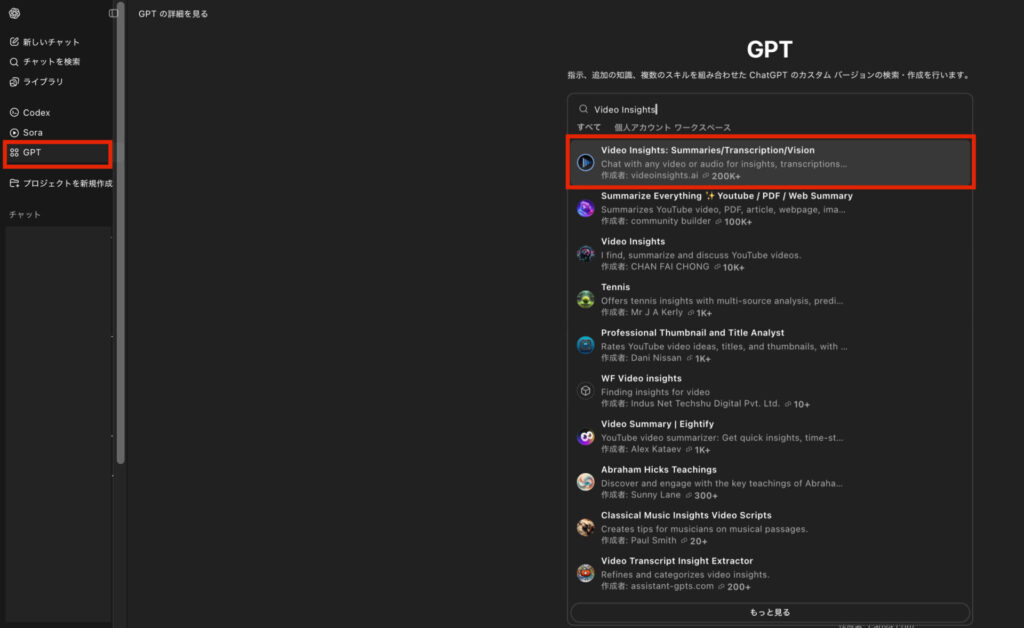Click the ChatGPT logo icon
The width and height of the screenshot is (1024, 628).
[14, 13]
